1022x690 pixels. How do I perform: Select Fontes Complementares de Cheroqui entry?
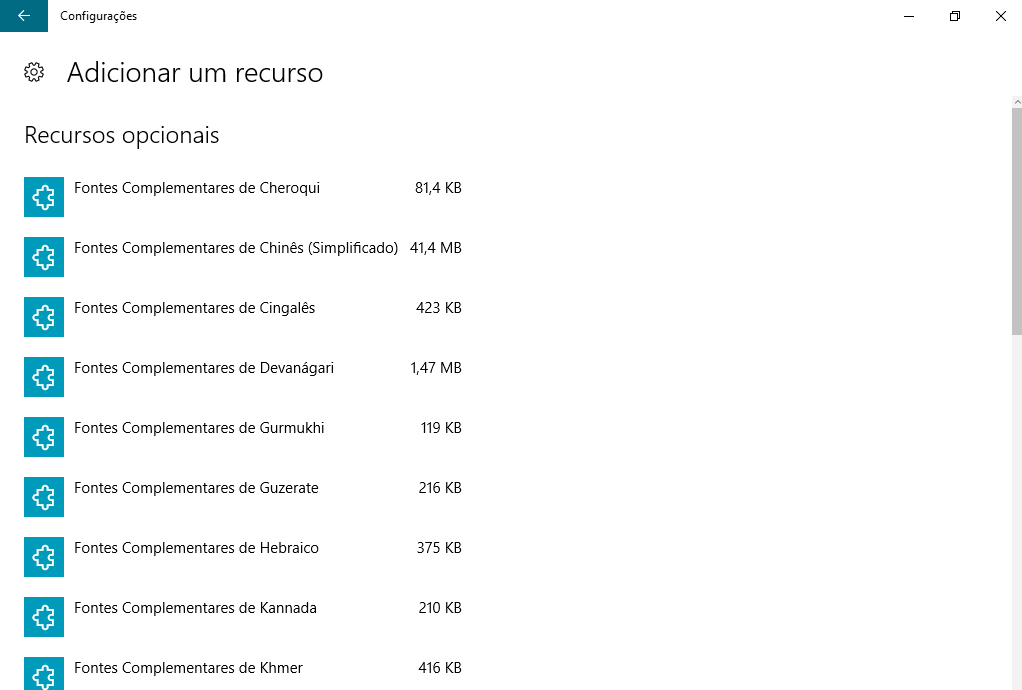click(x=242, y=197)
